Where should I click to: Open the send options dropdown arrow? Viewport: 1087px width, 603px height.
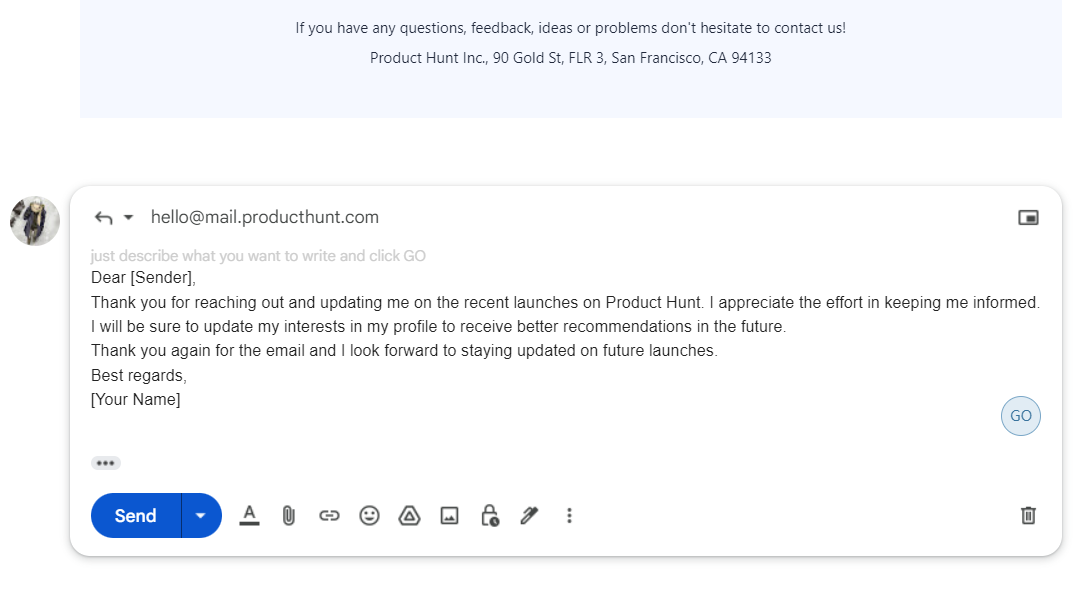pos(201,516)
